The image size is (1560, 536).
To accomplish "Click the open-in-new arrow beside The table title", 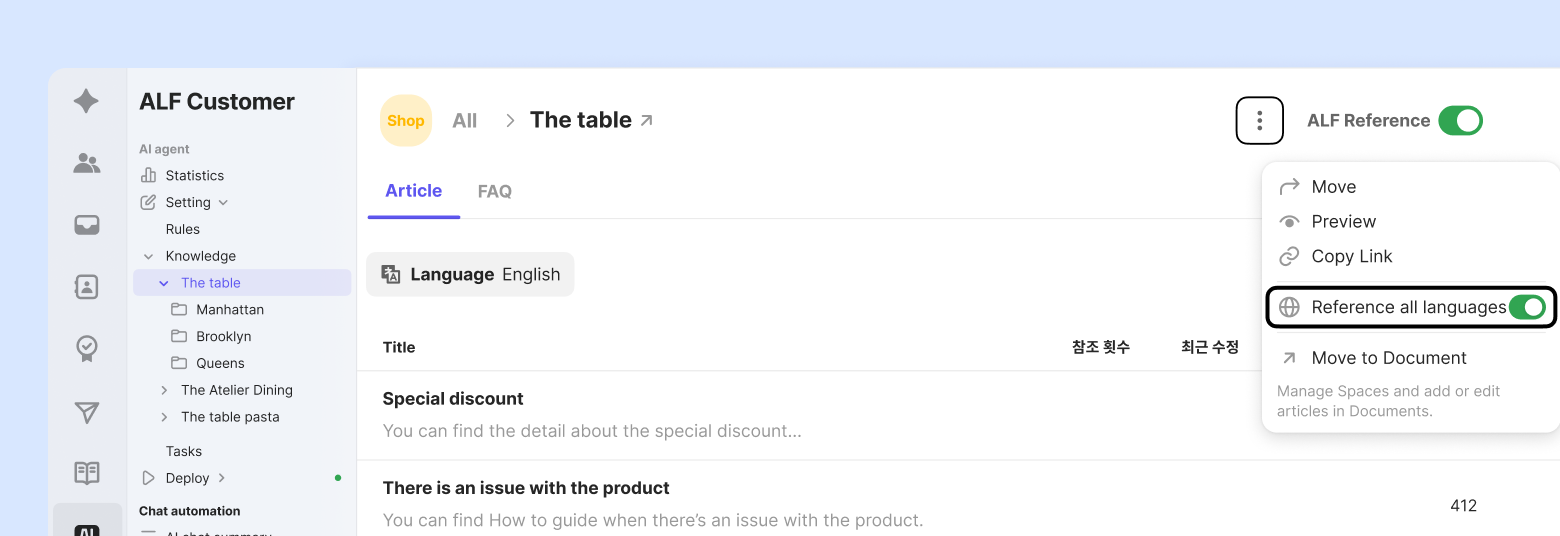I will [647, 121].
